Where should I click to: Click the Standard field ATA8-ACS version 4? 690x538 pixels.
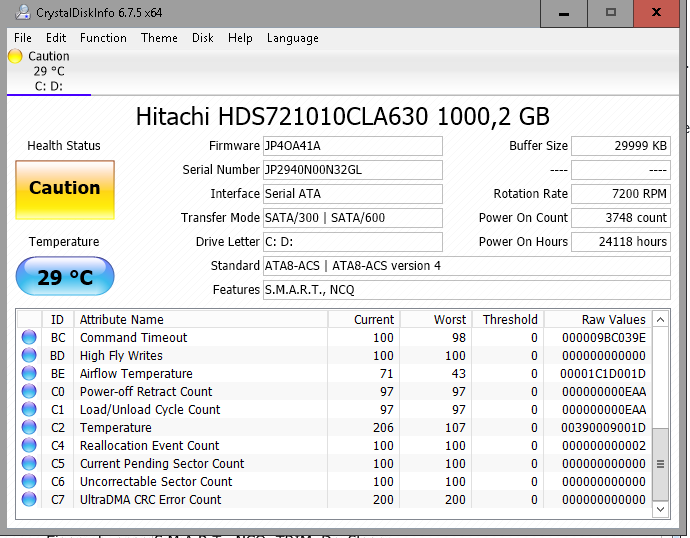tap(467, 266)
